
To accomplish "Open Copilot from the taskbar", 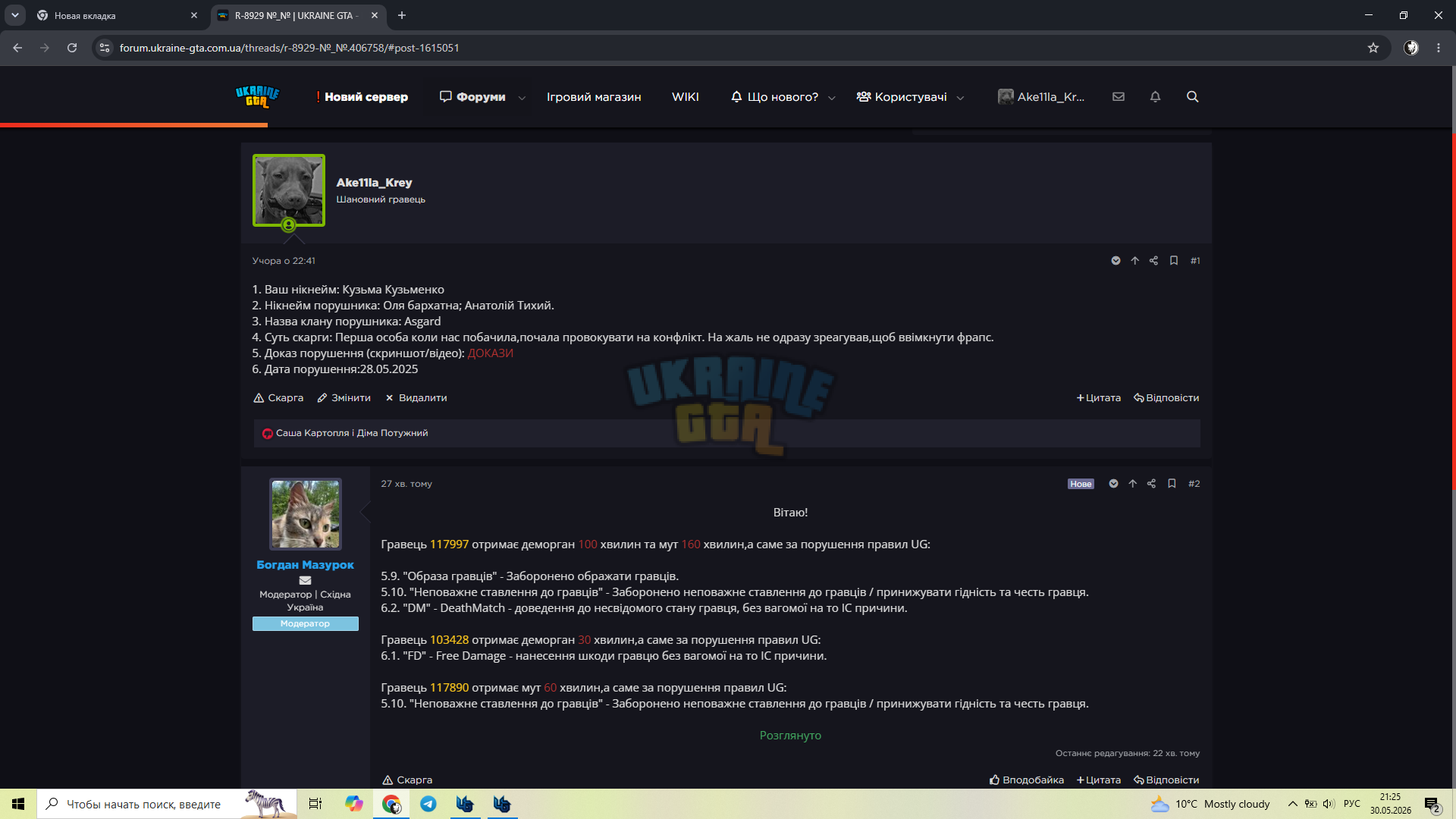I will (354, 804).
